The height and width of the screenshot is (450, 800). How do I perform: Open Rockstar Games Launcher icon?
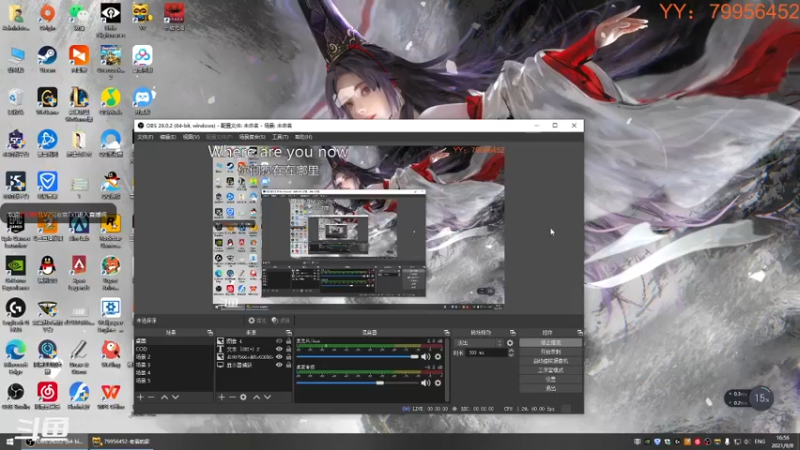point(110,231)
